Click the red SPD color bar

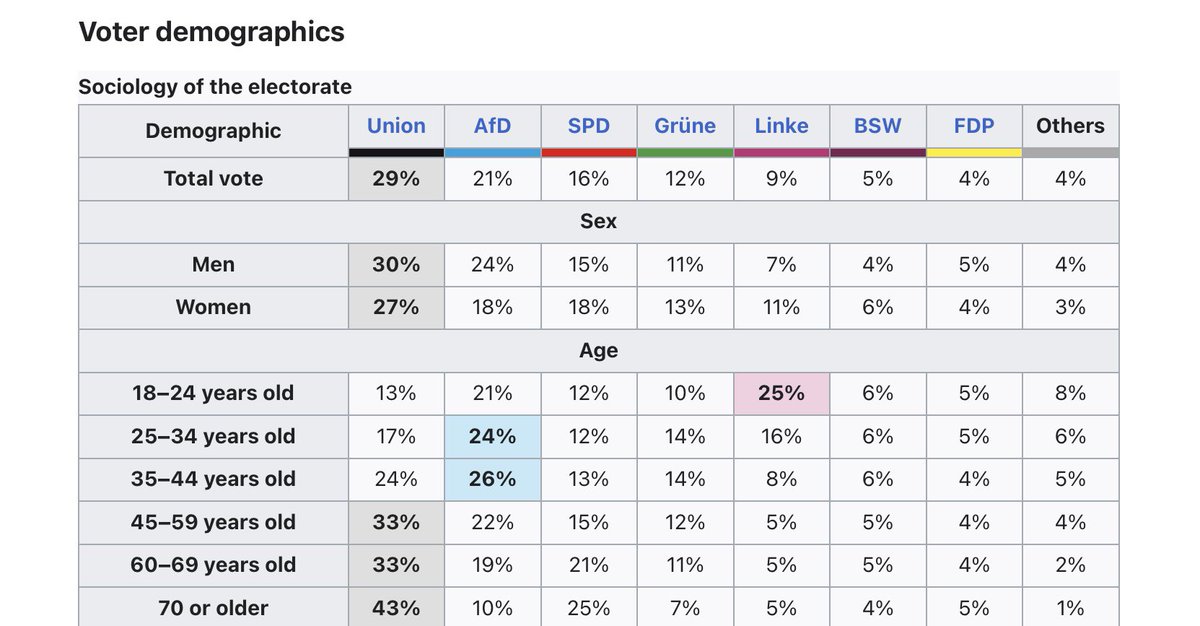click(588, 153)
